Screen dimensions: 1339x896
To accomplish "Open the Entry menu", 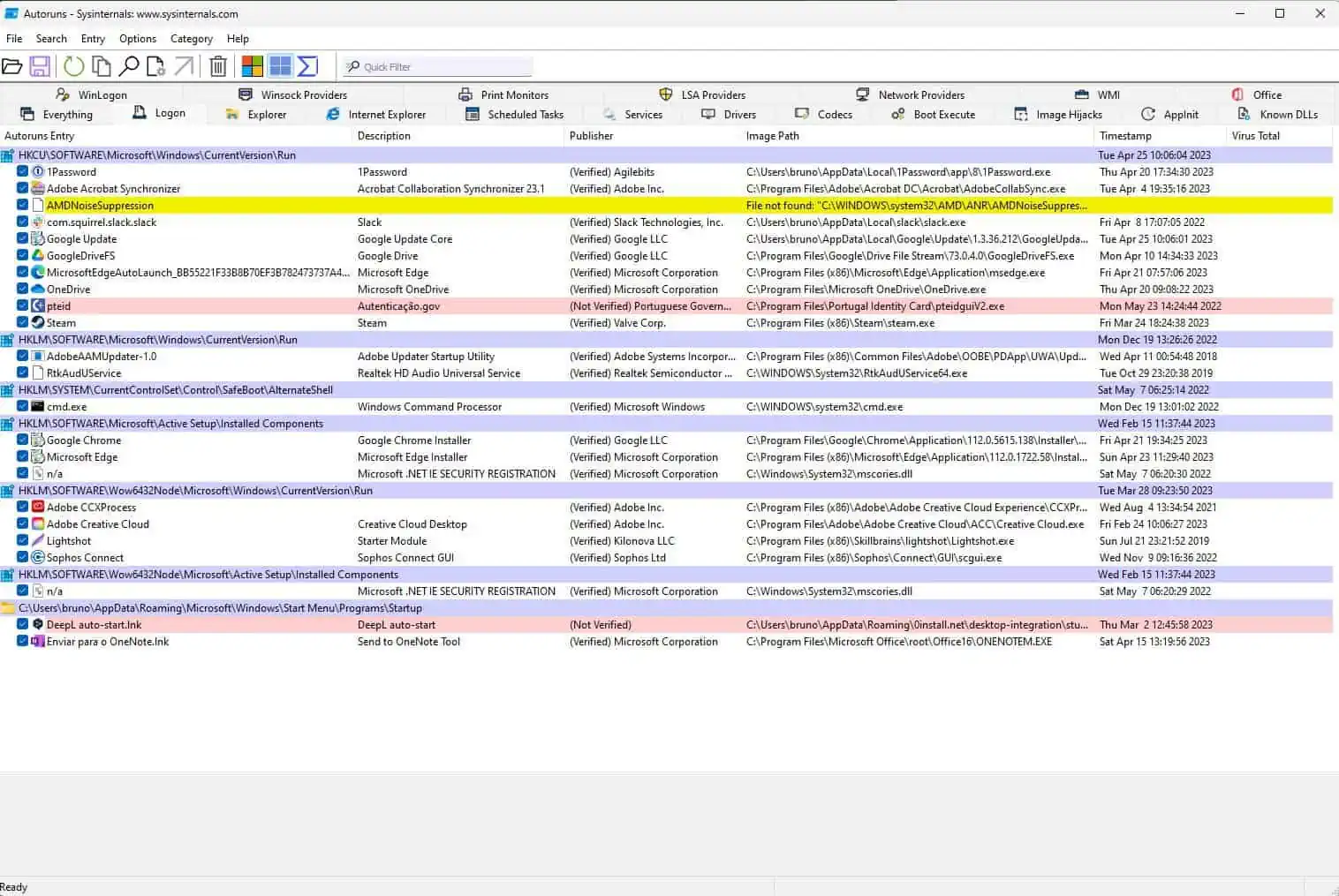I will 93,39.
